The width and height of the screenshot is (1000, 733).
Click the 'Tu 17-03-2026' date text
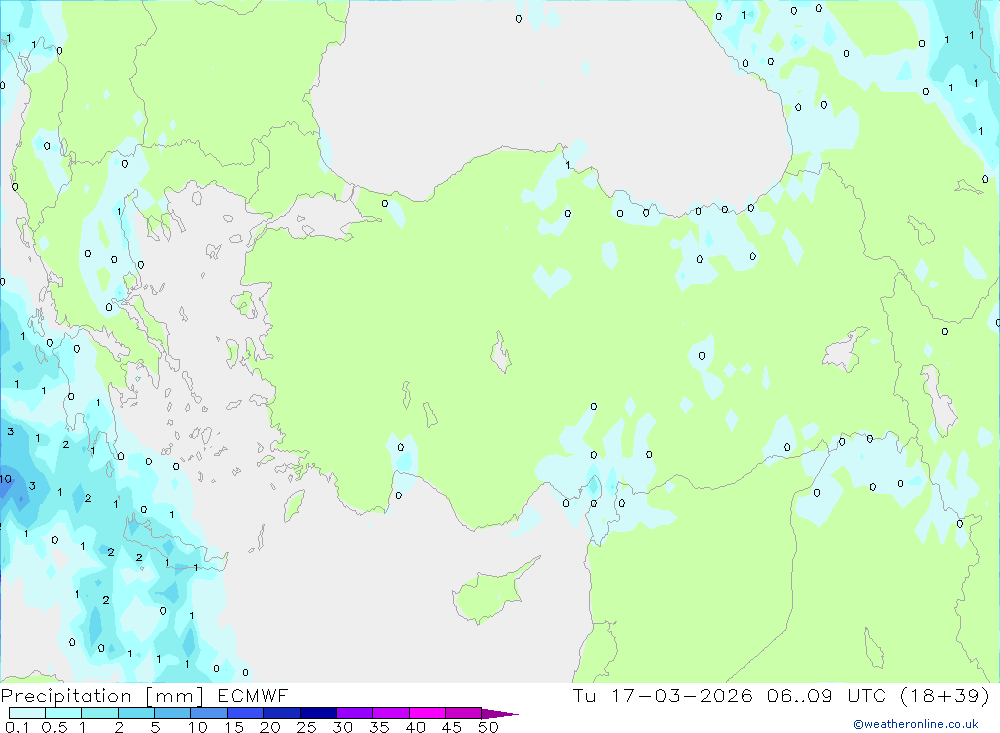coord(663,695)
